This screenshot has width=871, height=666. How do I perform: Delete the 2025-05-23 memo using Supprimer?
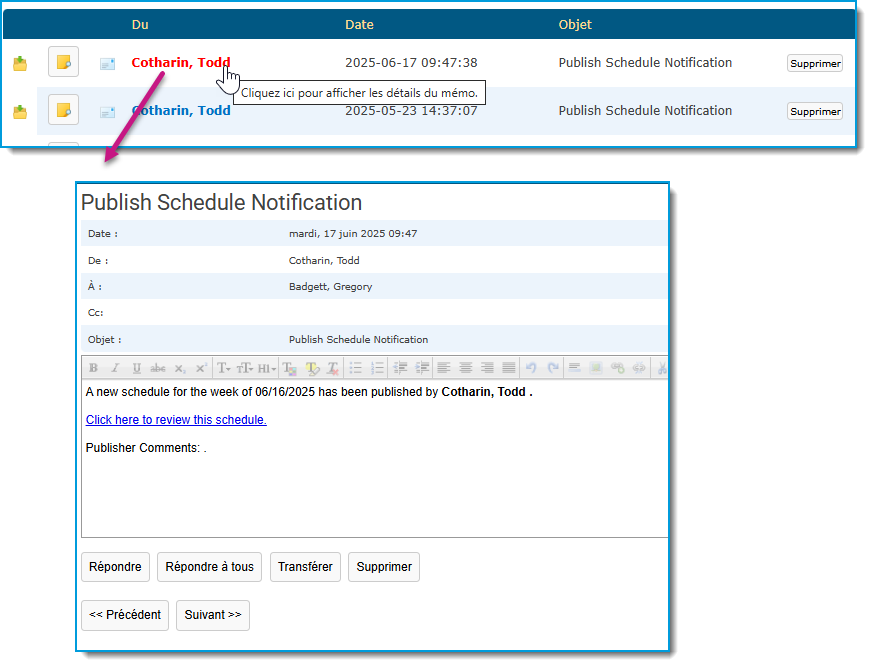pyautogui.click(x=815, y=112)
